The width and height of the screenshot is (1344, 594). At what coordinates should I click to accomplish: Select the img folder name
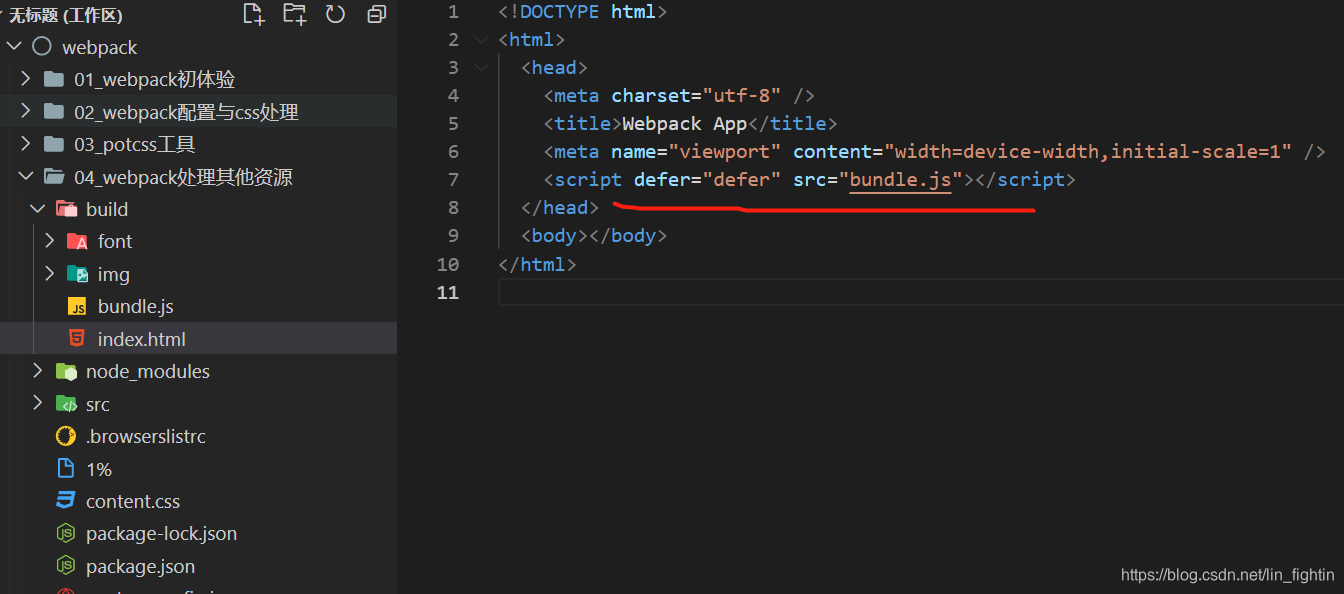pos(114,274)
